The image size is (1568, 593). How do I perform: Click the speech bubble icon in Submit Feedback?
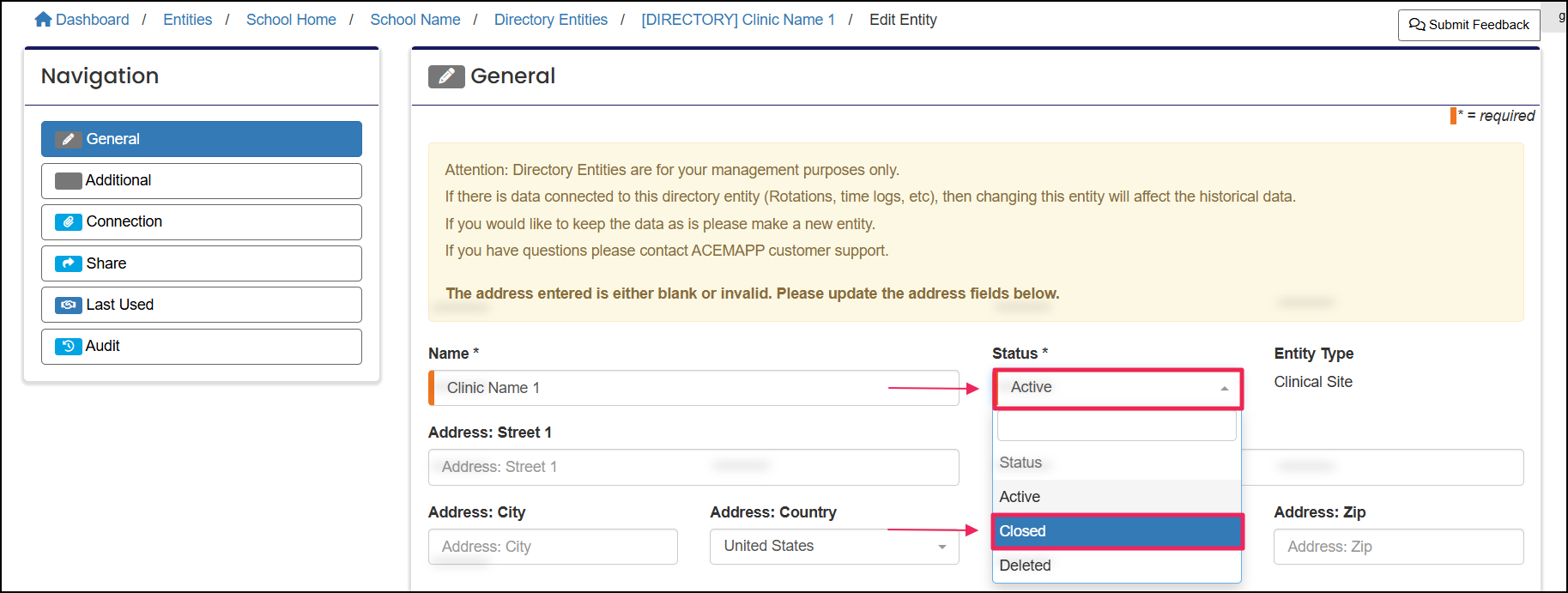coord(1418,25)
